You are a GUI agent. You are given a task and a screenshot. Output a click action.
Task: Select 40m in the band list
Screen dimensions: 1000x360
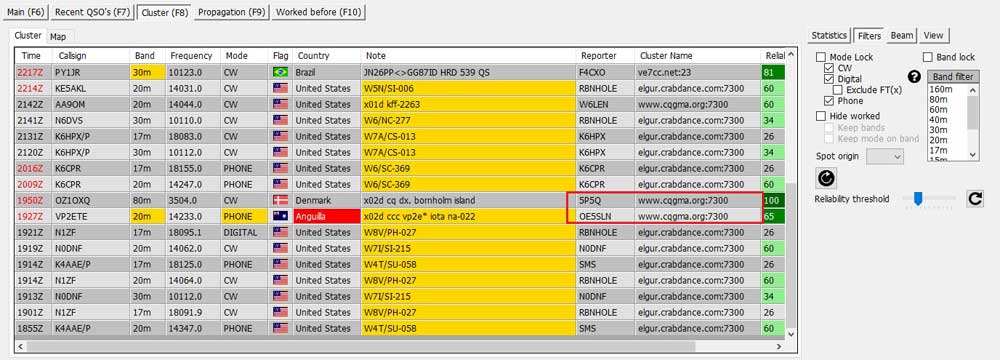(x=939, y=119)
